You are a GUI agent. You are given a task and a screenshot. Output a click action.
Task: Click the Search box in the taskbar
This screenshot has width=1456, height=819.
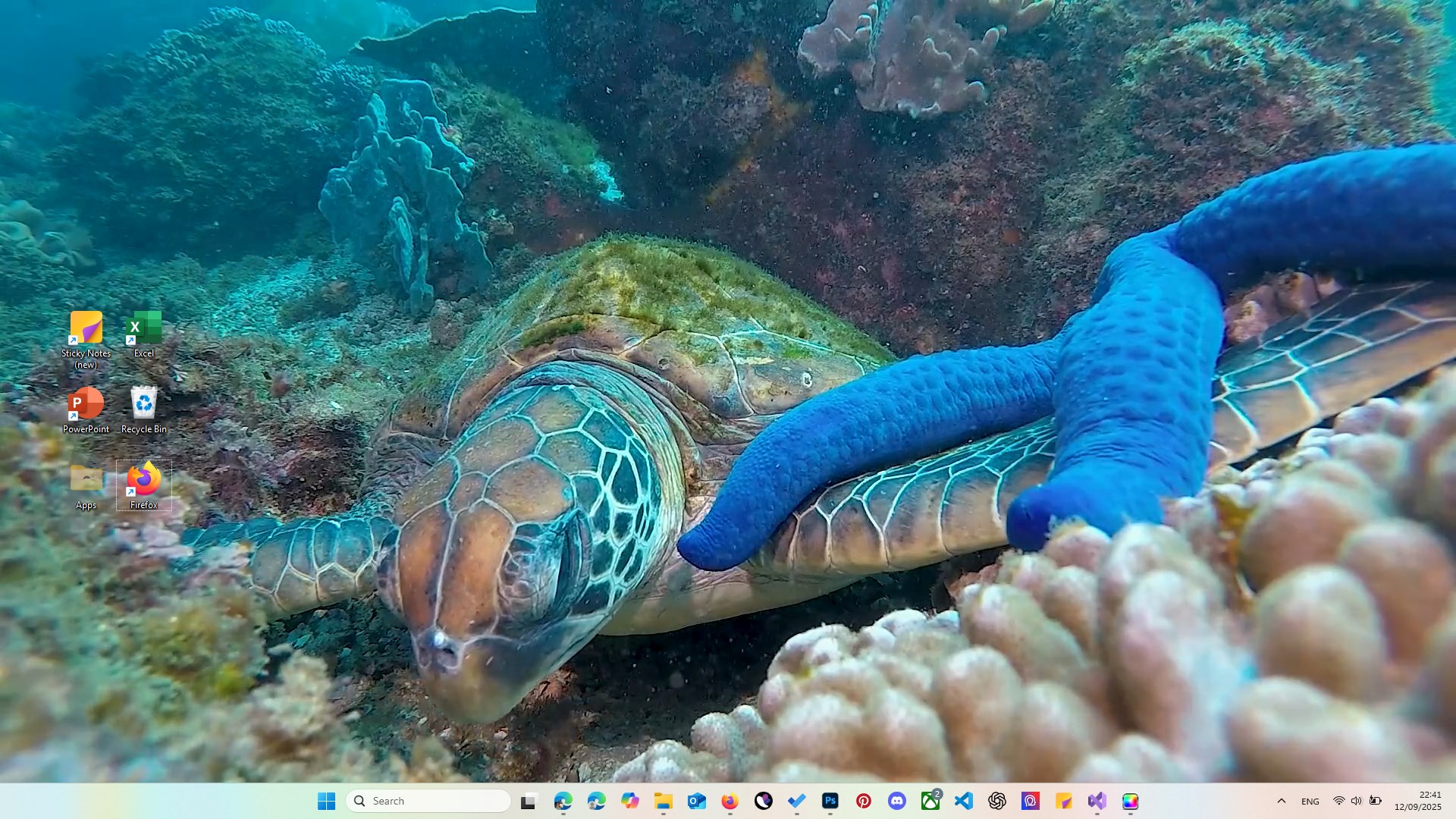coord(428,801)
